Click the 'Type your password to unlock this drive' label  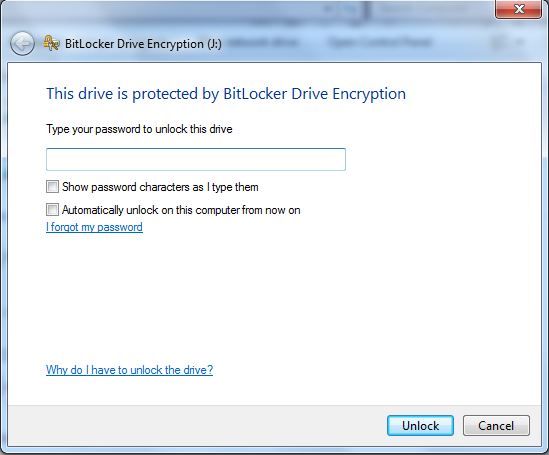point(139,129)
